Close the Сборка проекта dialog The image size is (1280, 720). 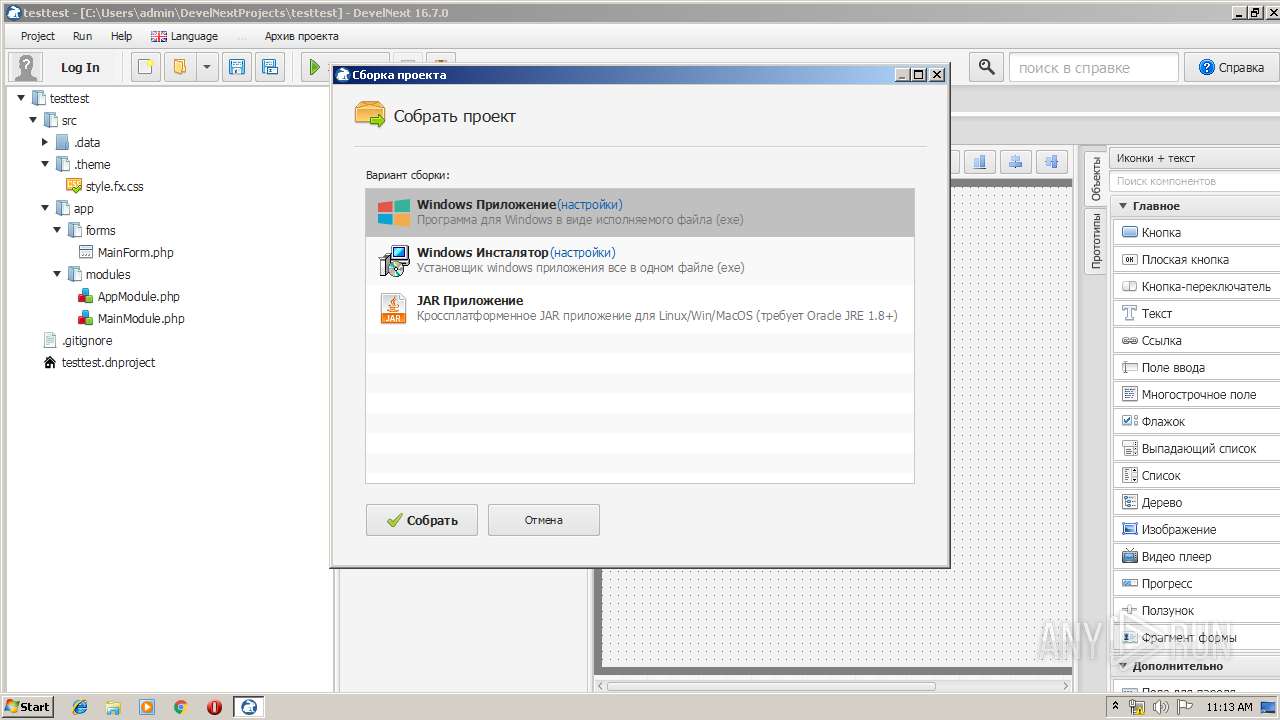click(937, 75)
